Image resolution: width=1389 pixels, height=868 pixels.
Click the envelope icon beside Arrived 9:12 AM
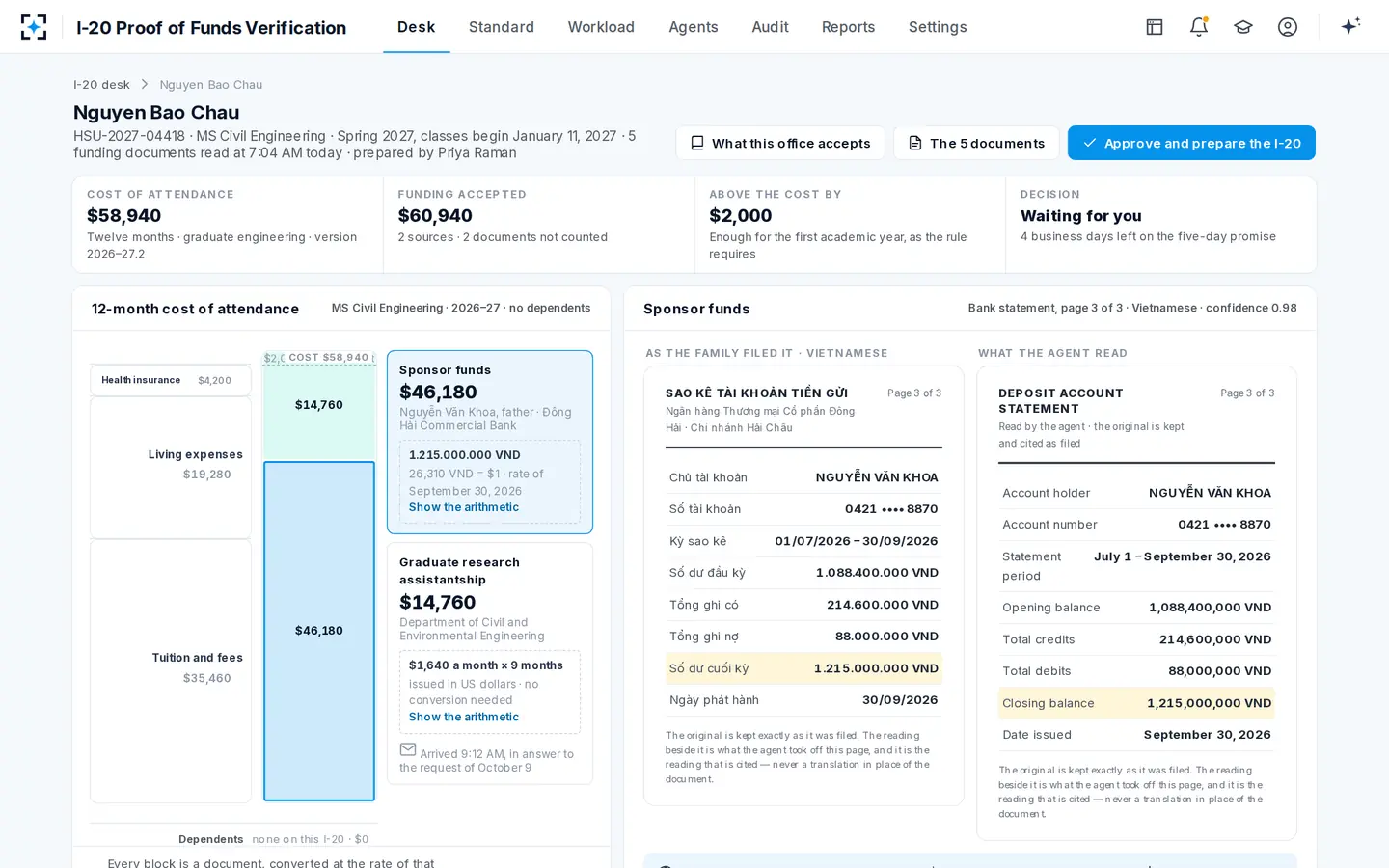pos(408,749)
